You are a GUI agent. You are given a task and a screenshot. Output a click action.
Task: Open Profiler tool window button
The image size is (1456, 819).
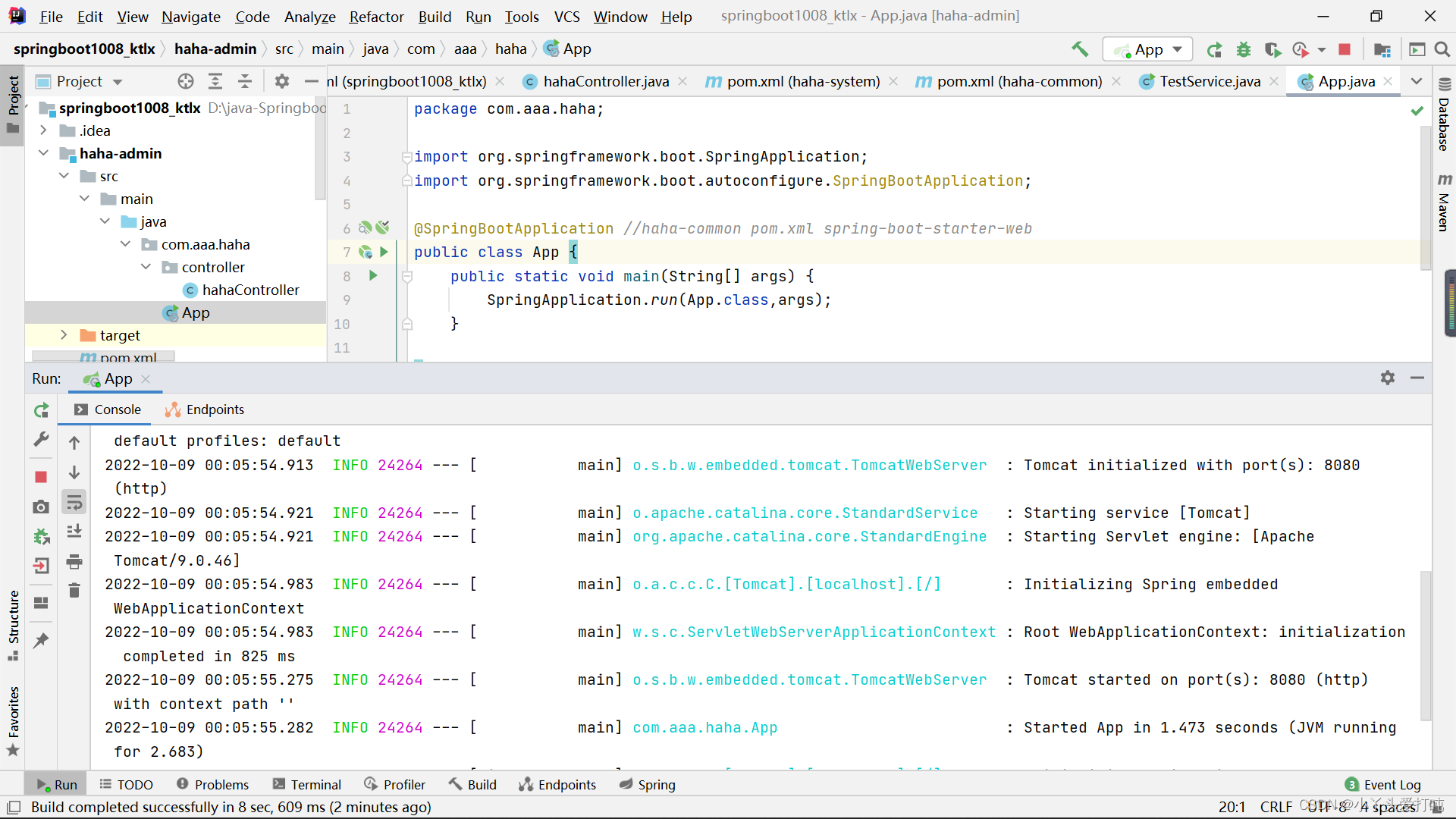395,784
